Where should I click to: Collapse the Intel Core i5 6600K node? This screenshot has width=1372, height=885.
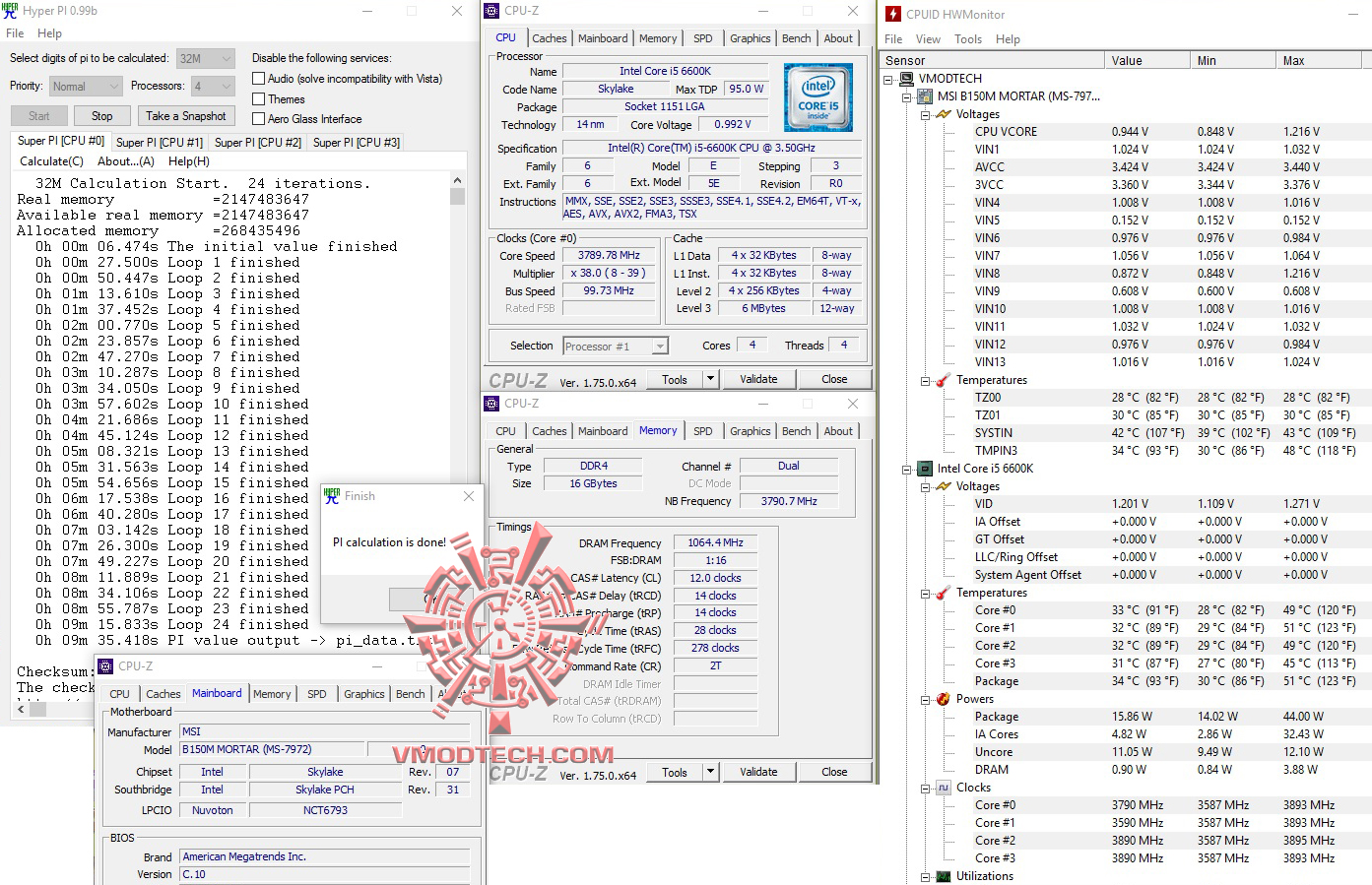point(907,469)
